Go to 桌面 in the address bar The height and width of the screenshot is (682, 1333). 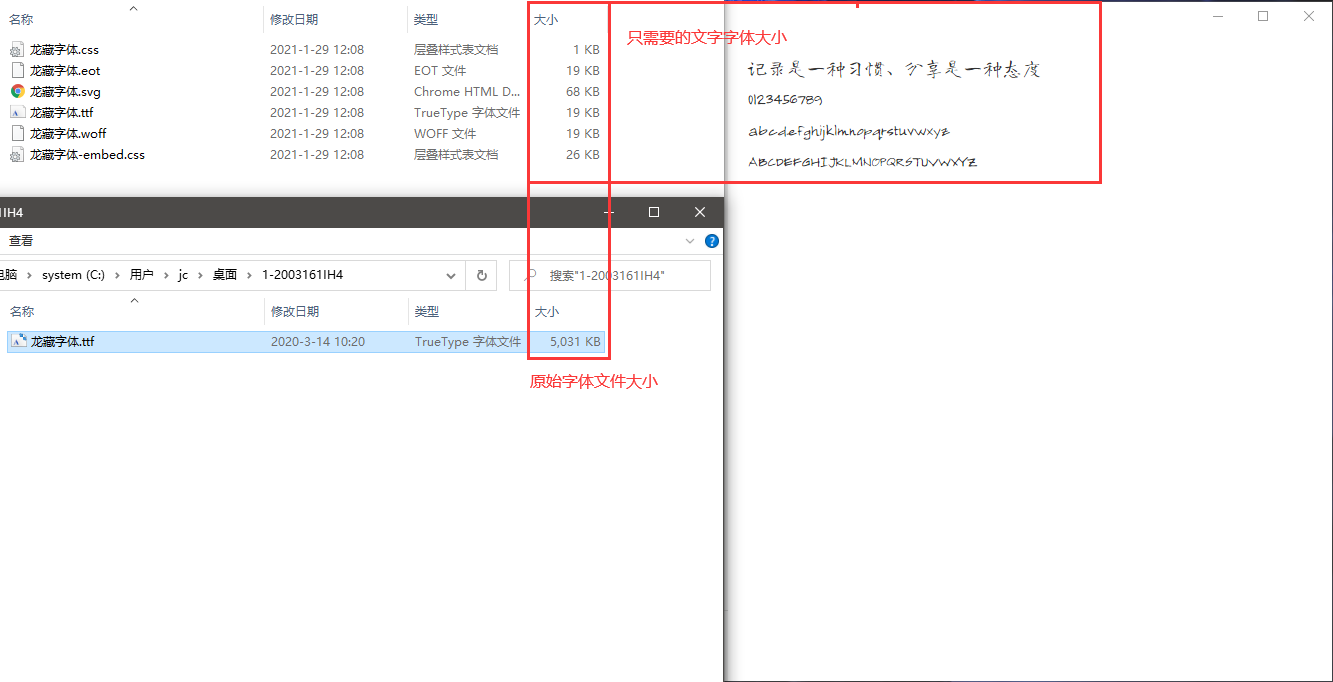coord(225,275)
